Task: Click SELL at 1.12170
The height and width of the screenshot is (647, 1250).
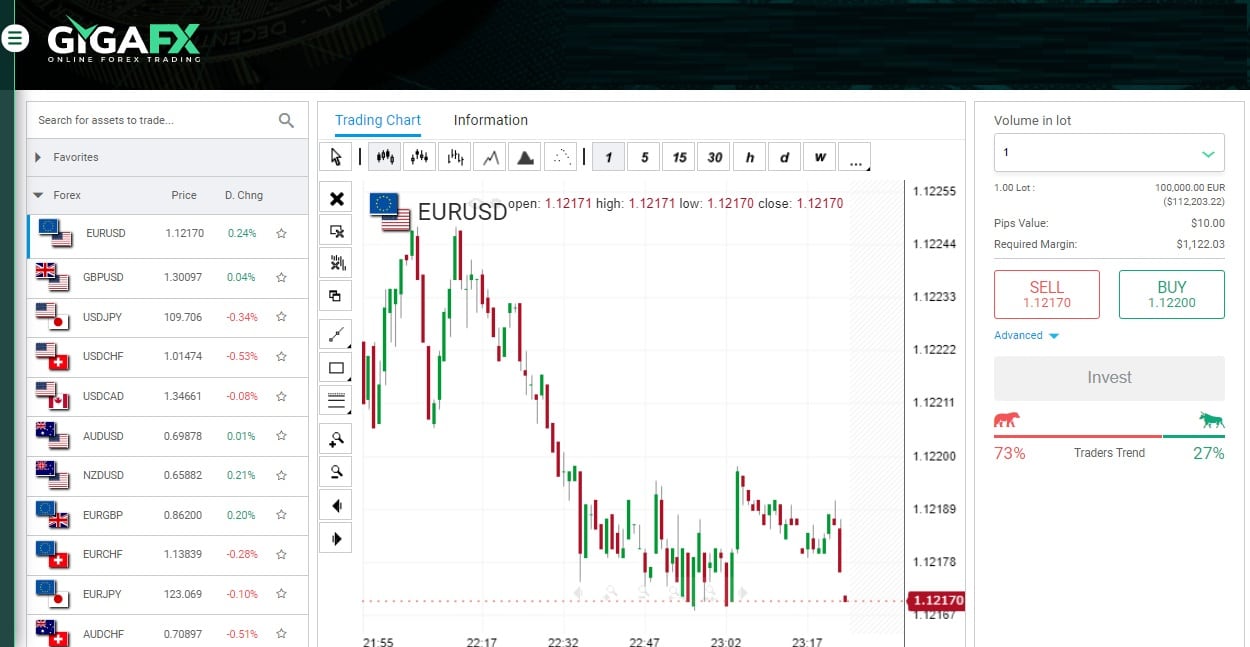Action: (x=1047, y=294)
